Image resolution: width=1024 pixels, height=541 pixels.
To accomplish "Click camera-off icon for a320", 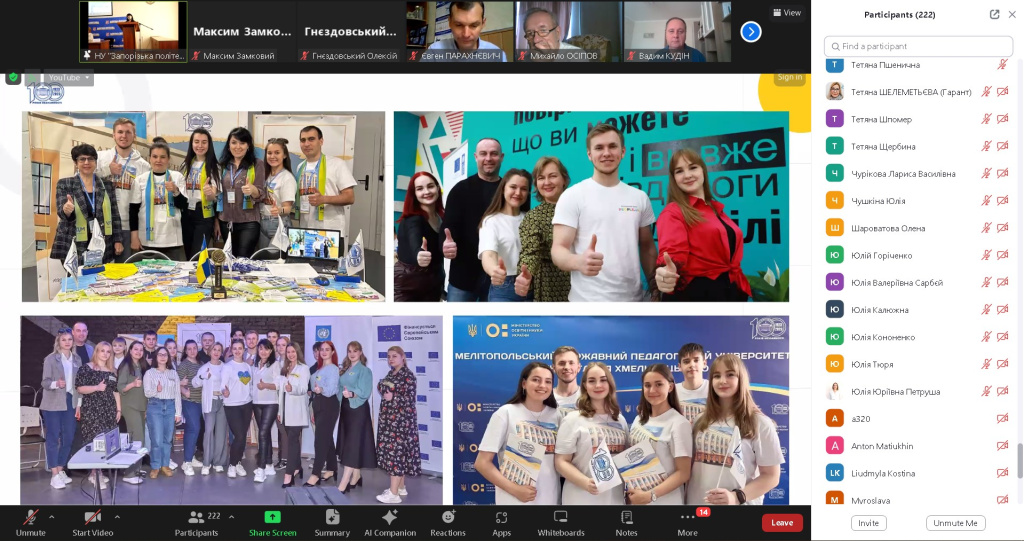I will coord(1002,419).
